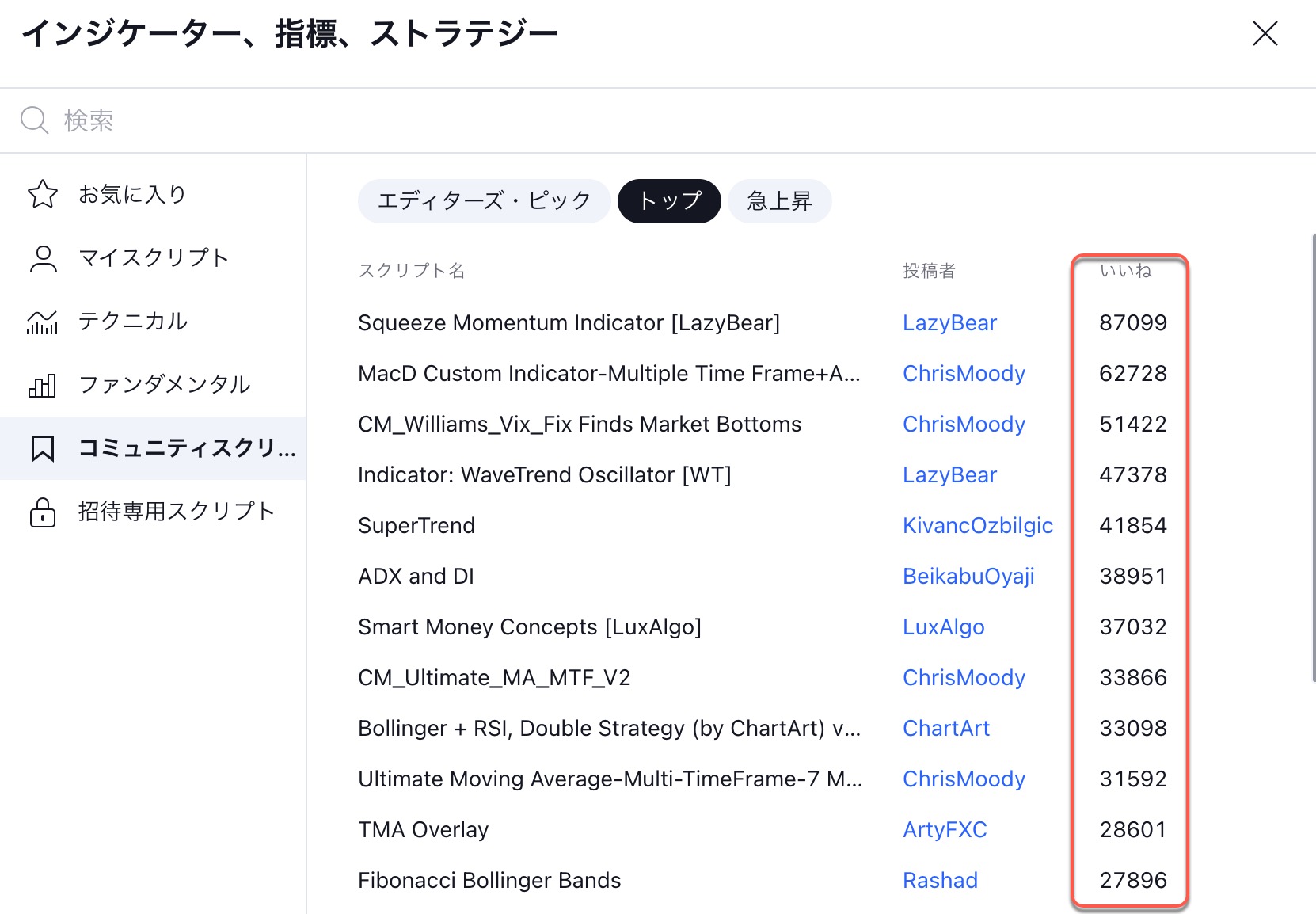Add Ultimate Moving Average-Multi-TimeFrame-7 script
Image resolution: width=1316 pixels, height=914 pixels.
click(610, 779)
